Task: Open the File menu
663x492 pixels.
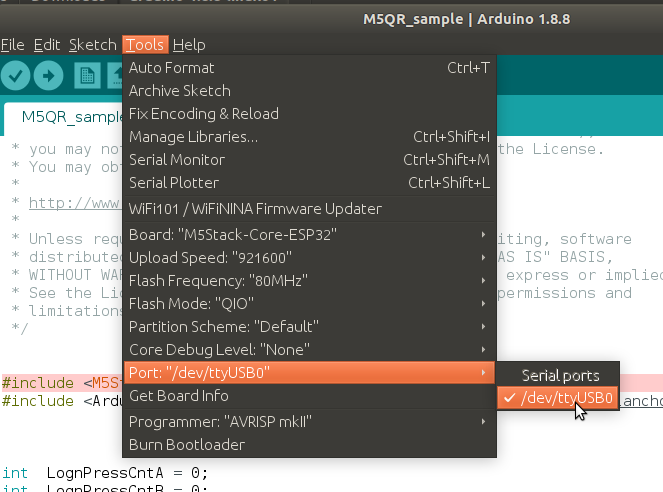Action: pyautogui.click(x=13, y=45)
